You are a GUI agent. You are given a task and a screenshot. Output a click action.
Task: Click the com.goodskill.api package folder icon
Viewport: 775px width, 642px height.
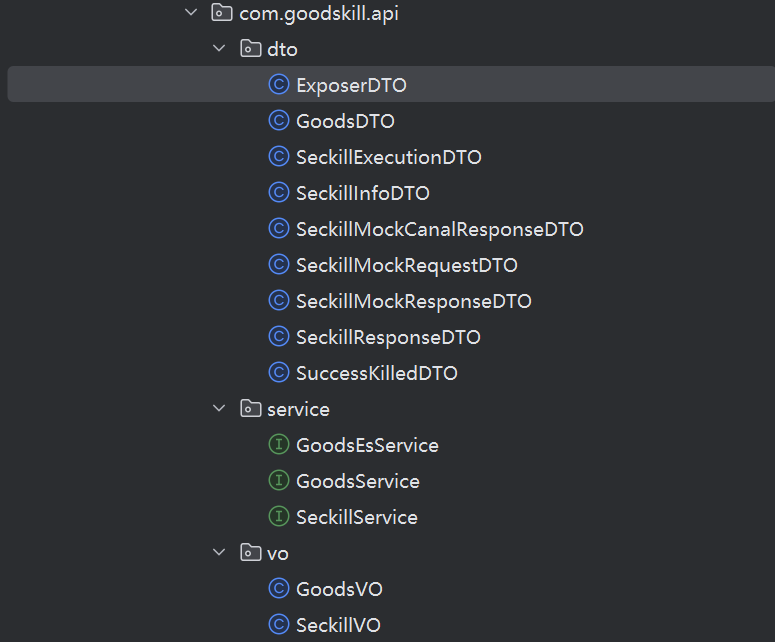click(x=221, y=13)
